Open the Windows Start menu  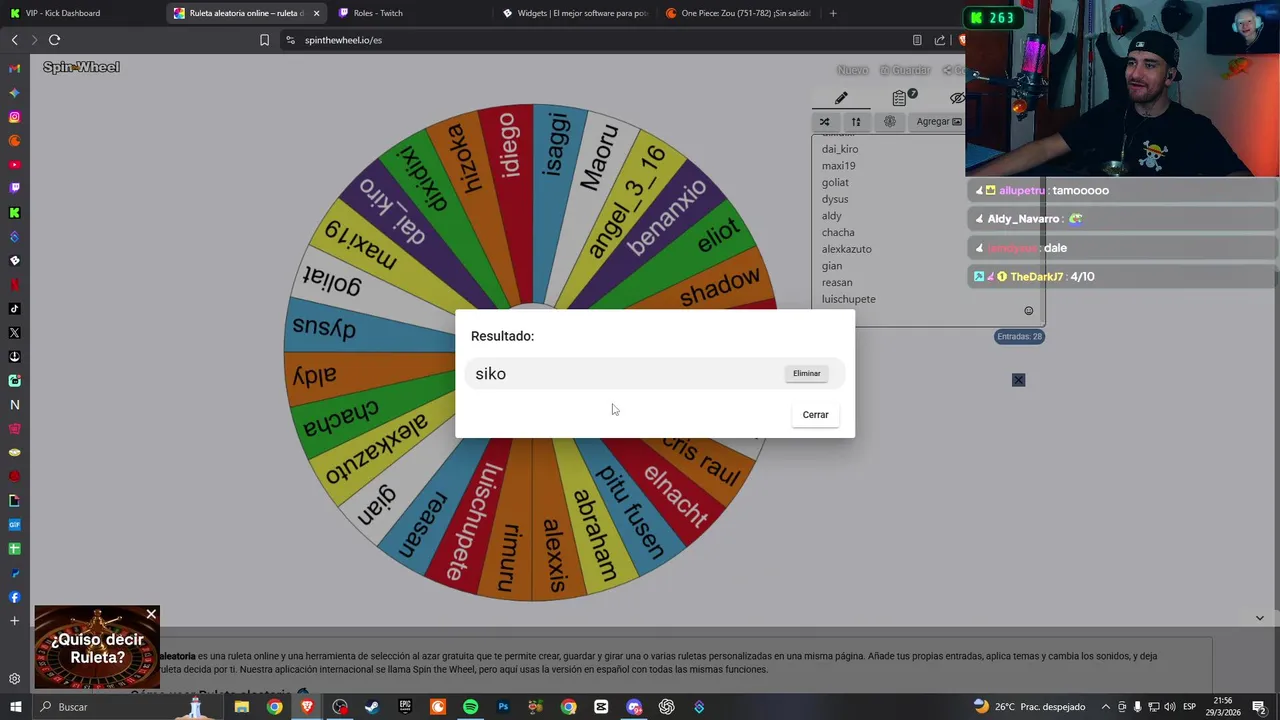pos(15,707)
